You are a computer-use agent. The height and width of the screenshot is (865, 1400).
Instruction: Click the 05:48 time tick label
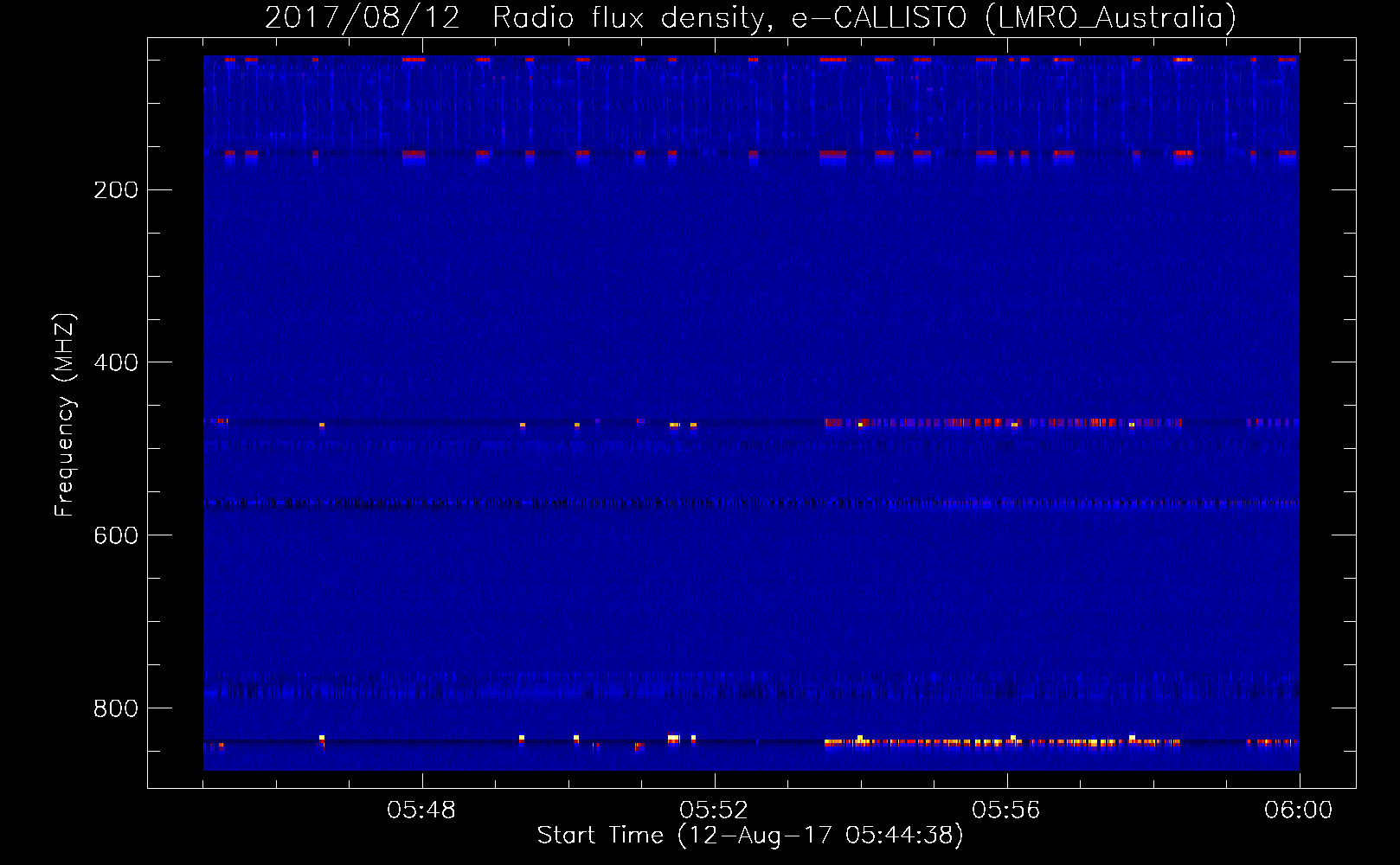(x=421, y=810)
